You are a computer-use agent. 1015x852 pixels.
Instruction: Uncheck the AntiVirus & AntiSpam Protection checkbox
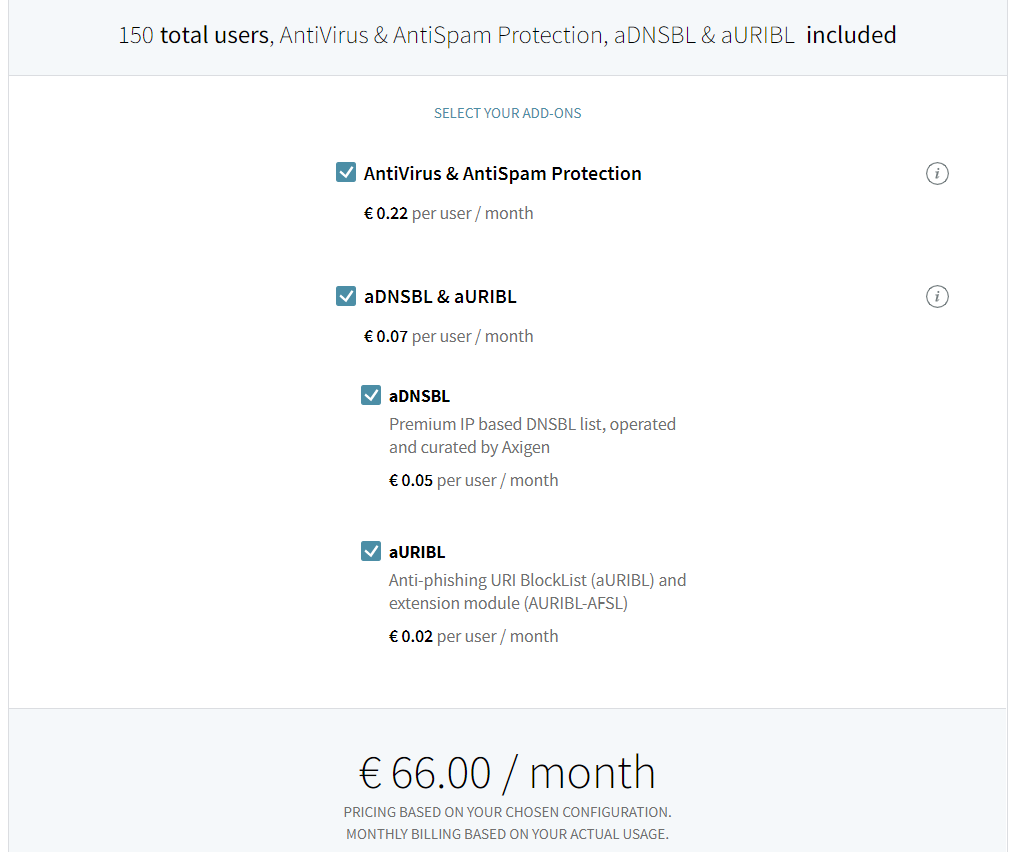[346, 173]
